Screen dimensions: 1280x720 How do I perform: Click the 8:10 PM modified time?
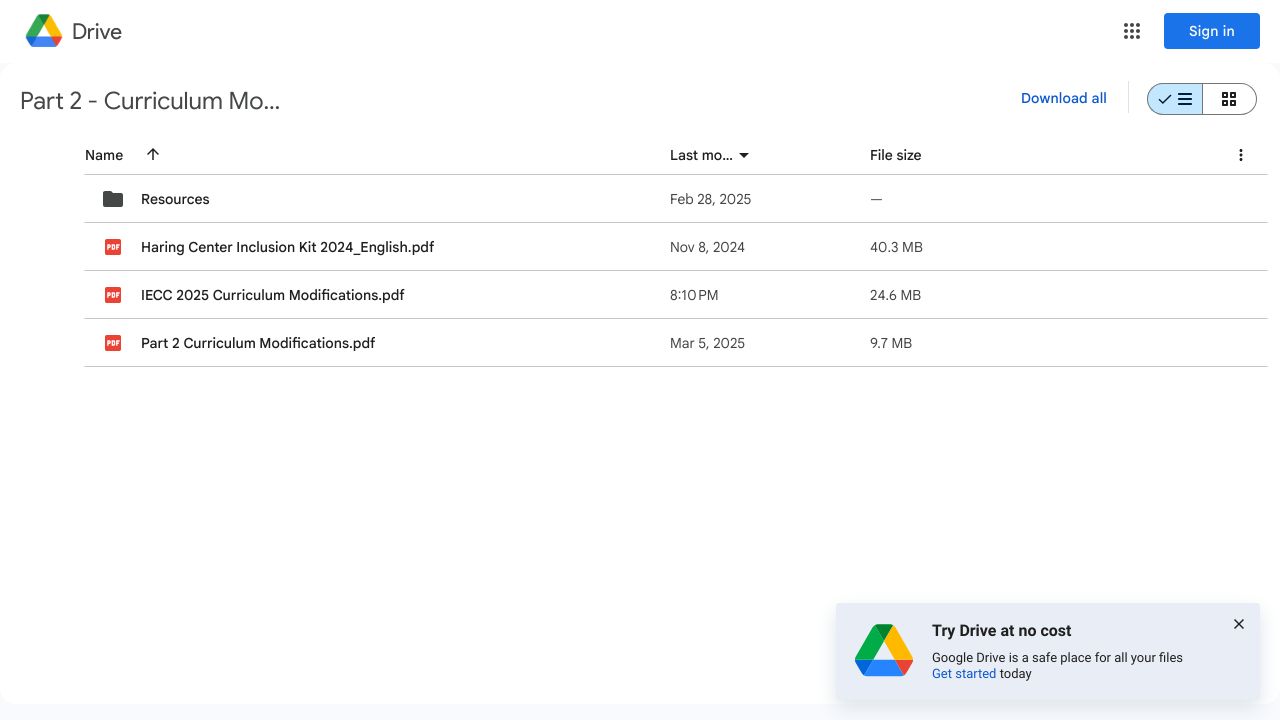pos(694,295)
